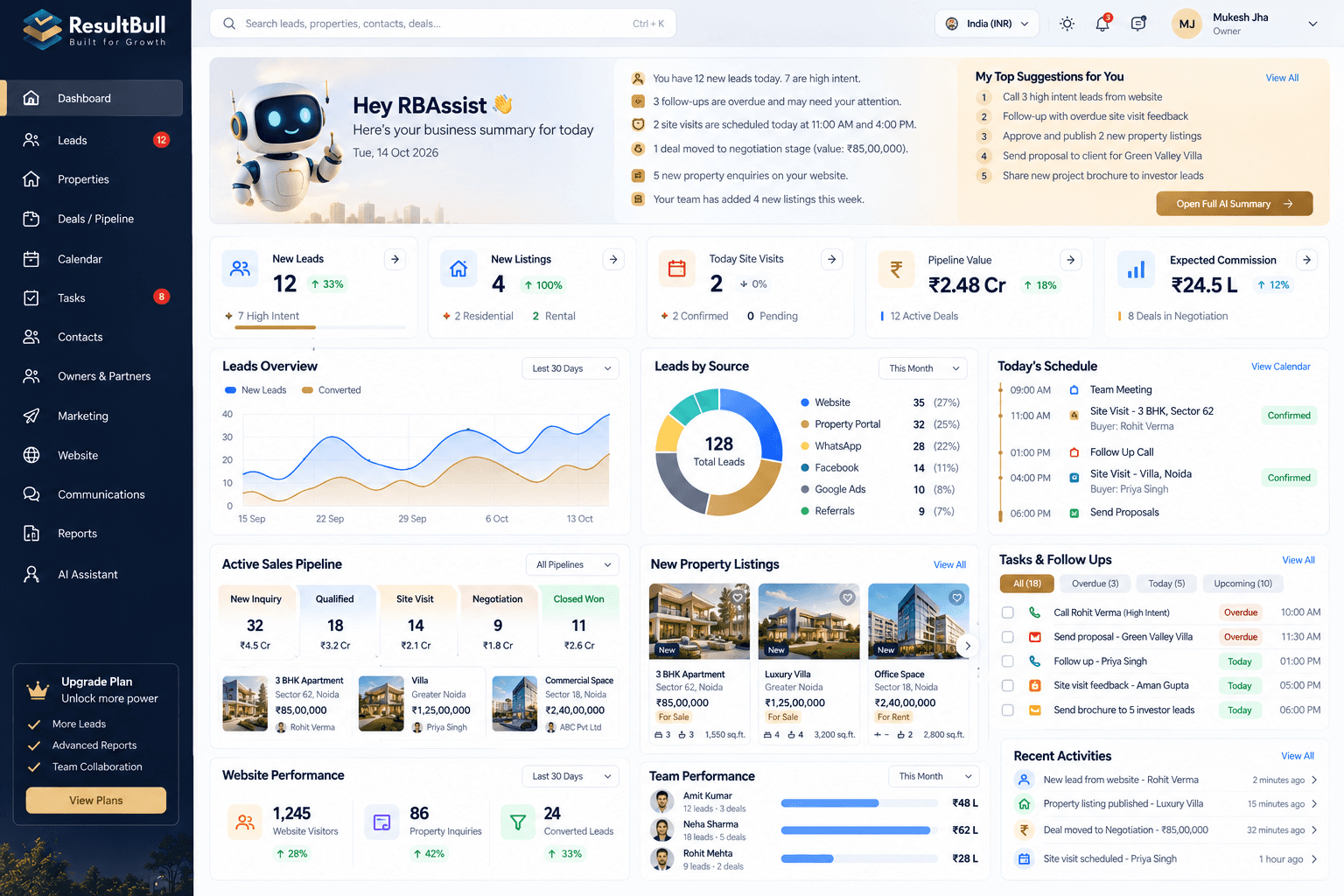The image size is (1344, 896).
Task: Click the ResultBull logo
Action: 94,29
